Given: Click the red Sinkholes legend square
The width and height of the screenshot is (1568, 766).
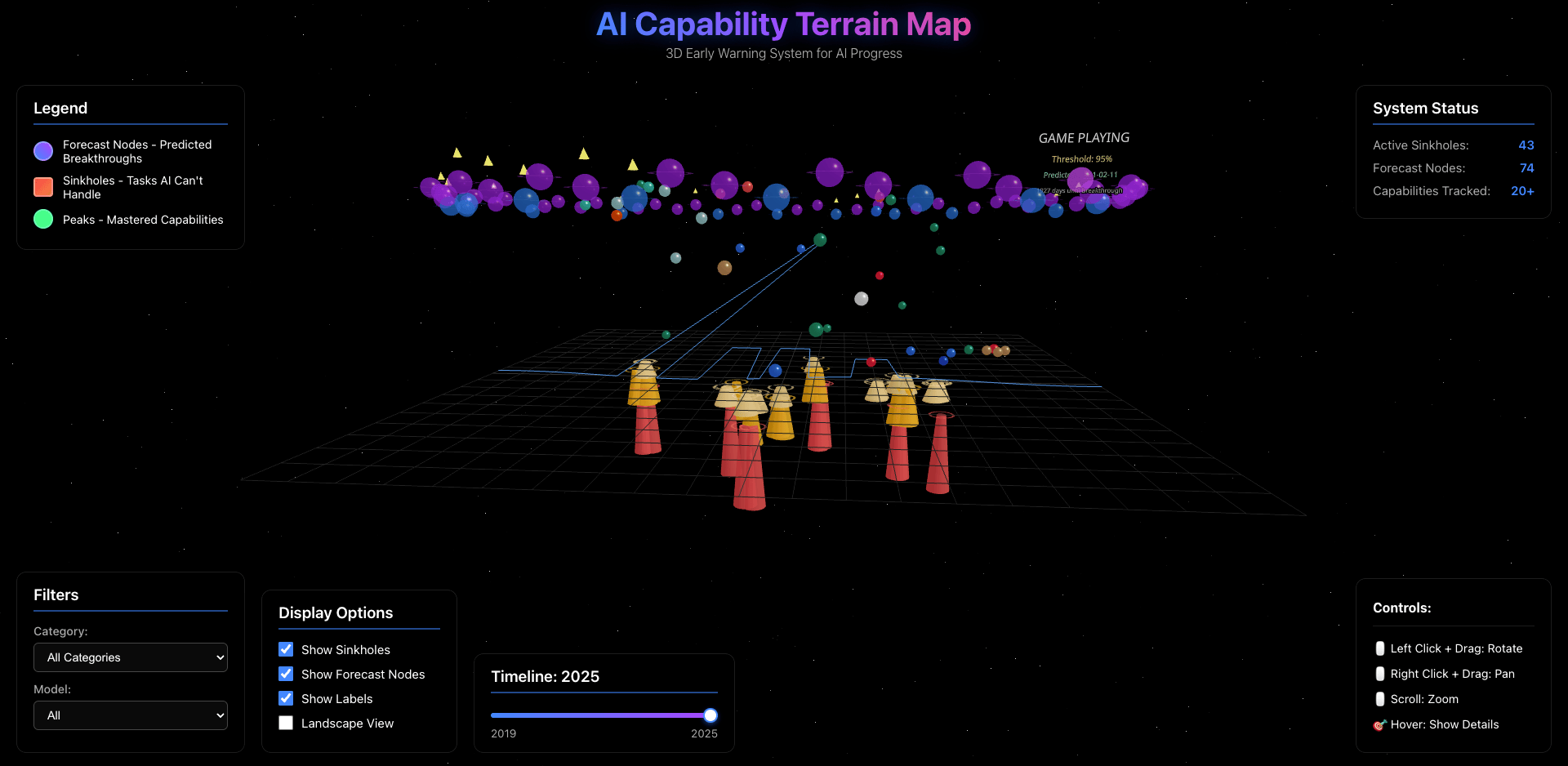Looking at the screenshot, I should (43, 187).
